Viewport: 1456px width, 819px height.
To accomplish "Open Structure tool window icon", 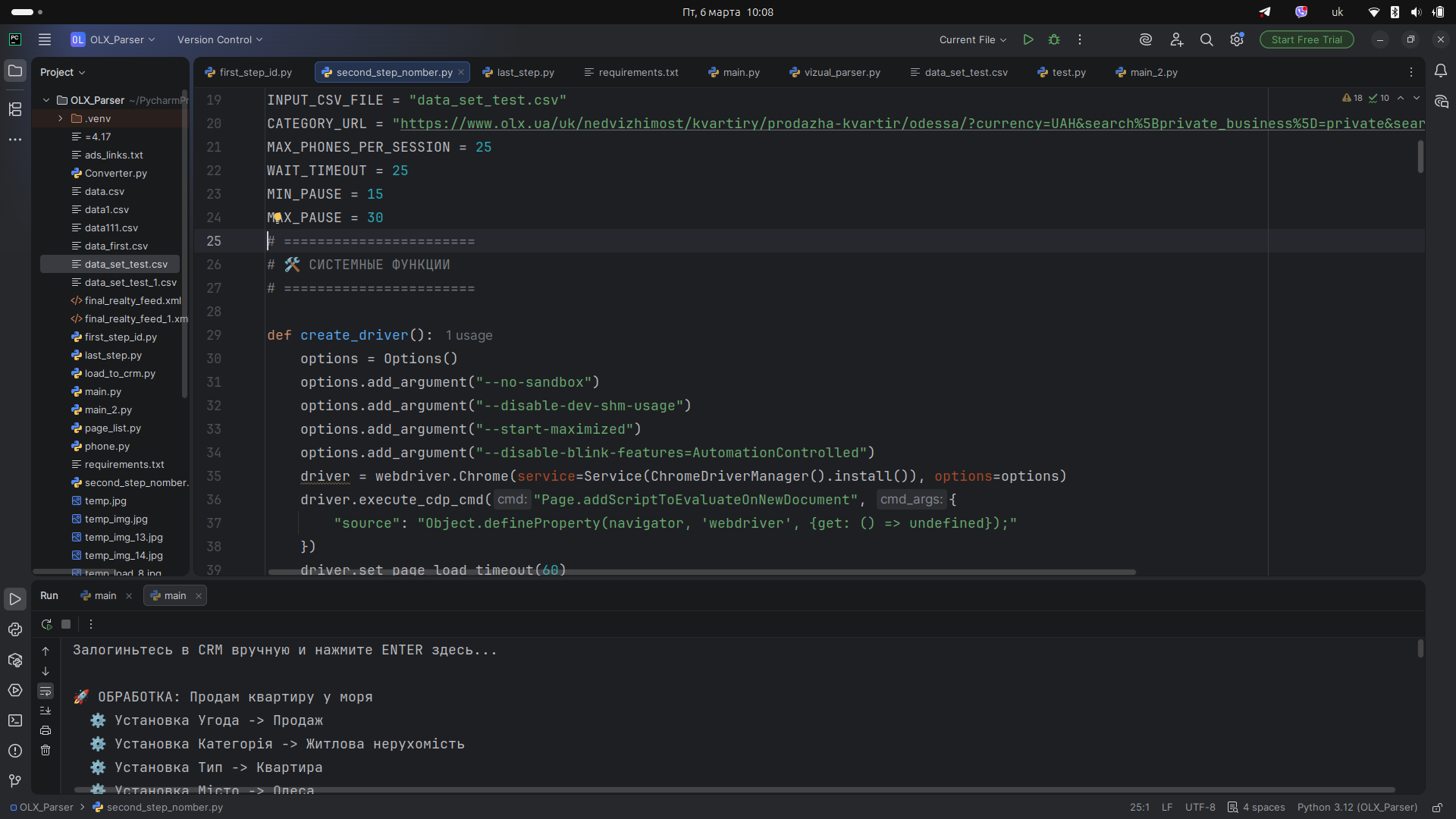I will (15, 109).
